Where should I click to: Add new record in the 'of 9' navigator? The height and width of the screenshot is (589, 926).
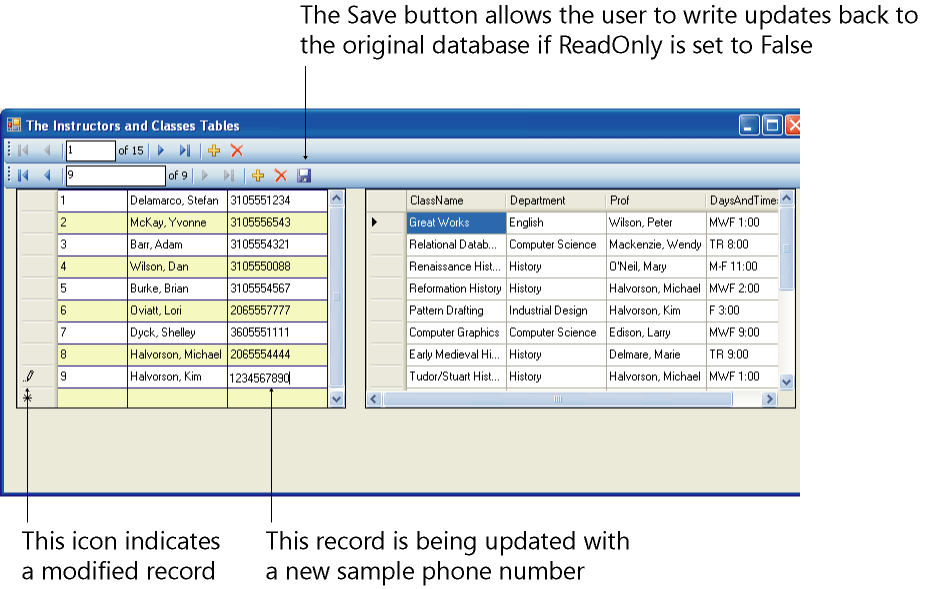click(257, 176)
